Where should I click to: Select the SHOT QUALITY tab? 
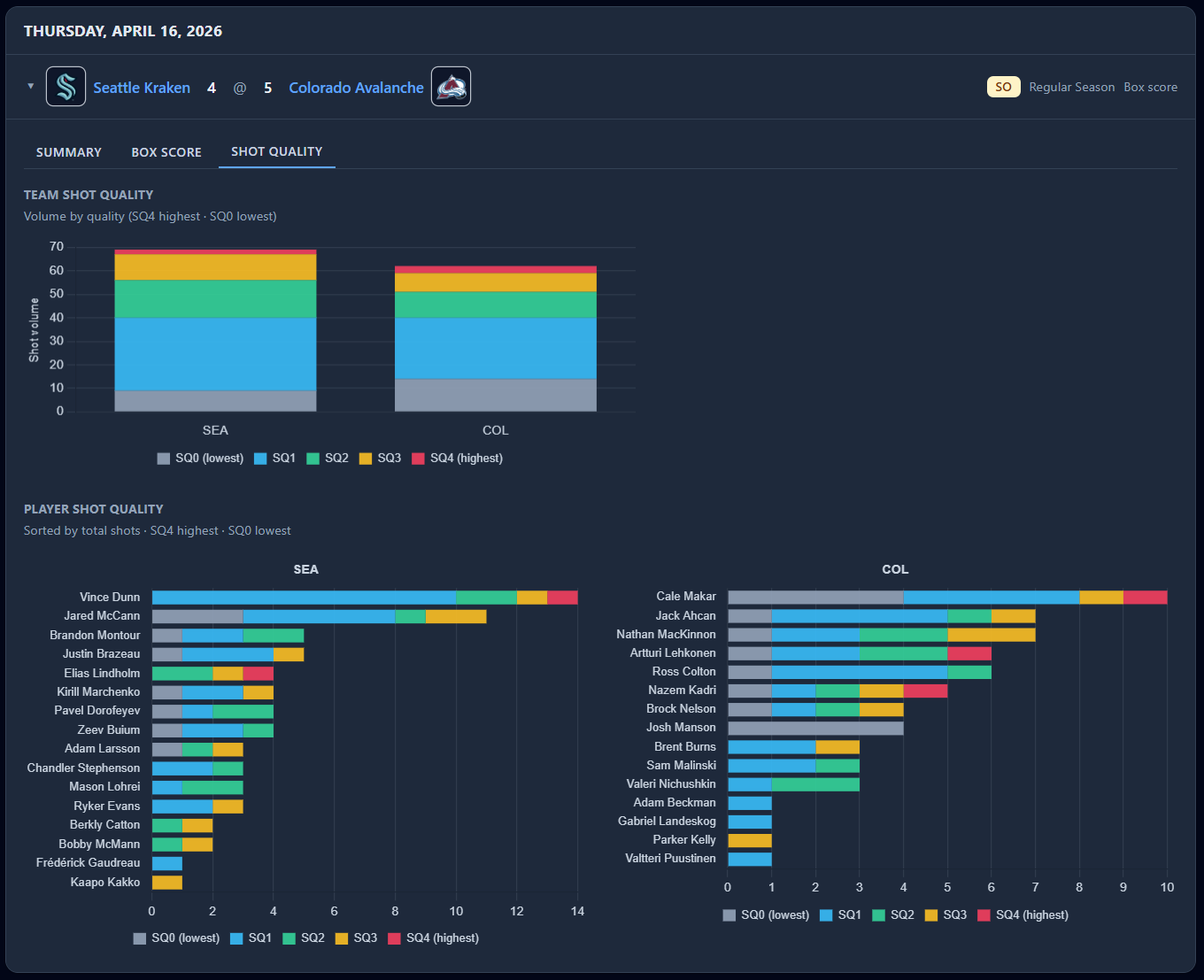pyautogui.click(x=277, y=151)
